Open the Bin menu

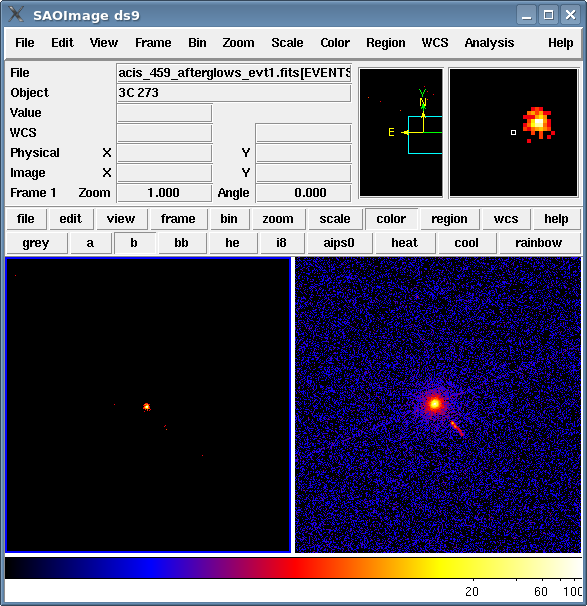pyautogui.click(x=197, y=43)
